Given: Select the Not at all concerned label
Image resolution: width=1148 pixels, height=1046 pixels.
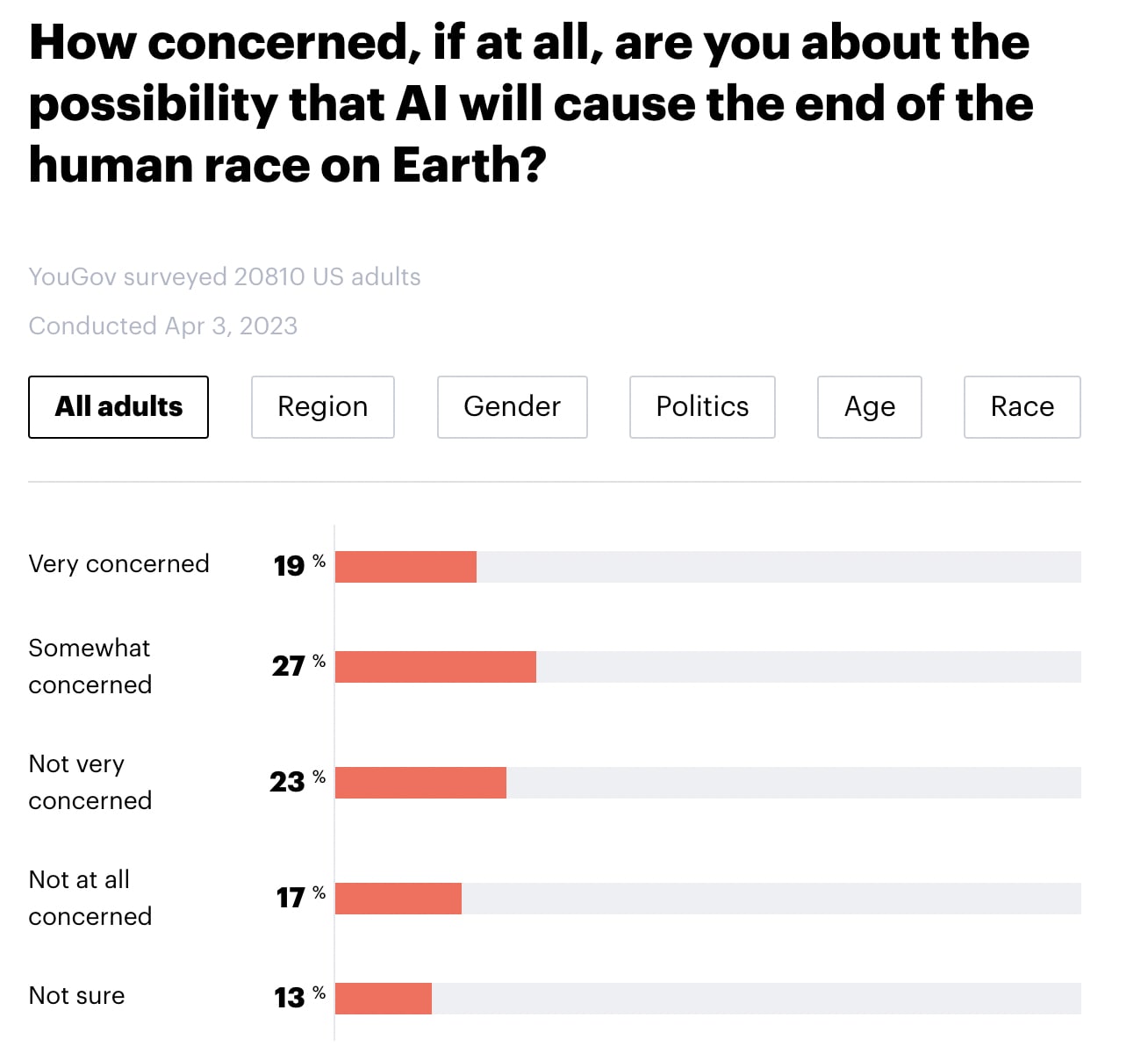Looking at the screenshot, I should point(90,898).
